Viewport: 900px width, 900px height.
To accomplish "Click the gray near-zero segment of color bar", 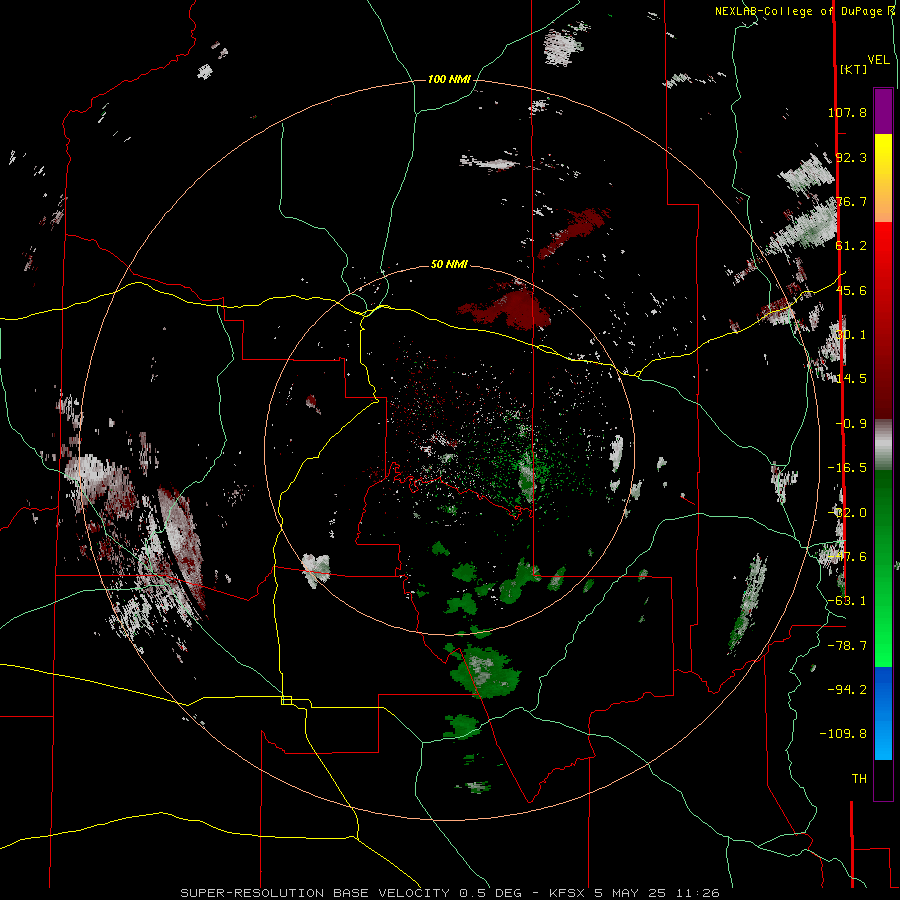I will point(883,445).
